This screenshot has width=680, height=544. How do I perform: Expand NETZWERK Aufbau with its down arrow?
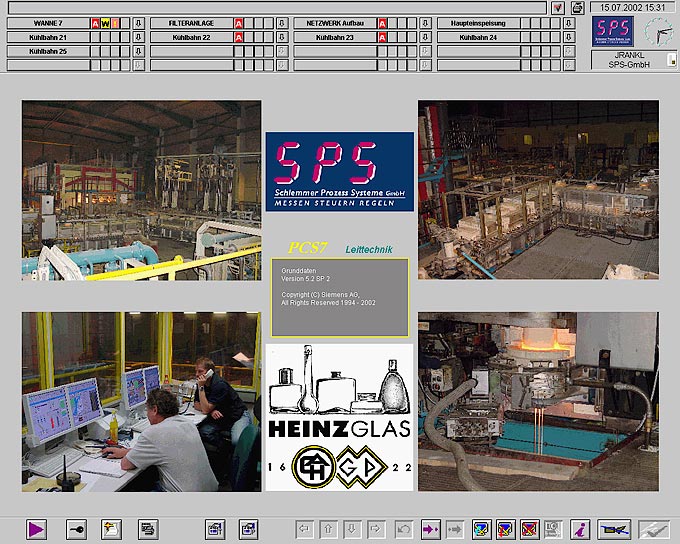coord(425,23)
